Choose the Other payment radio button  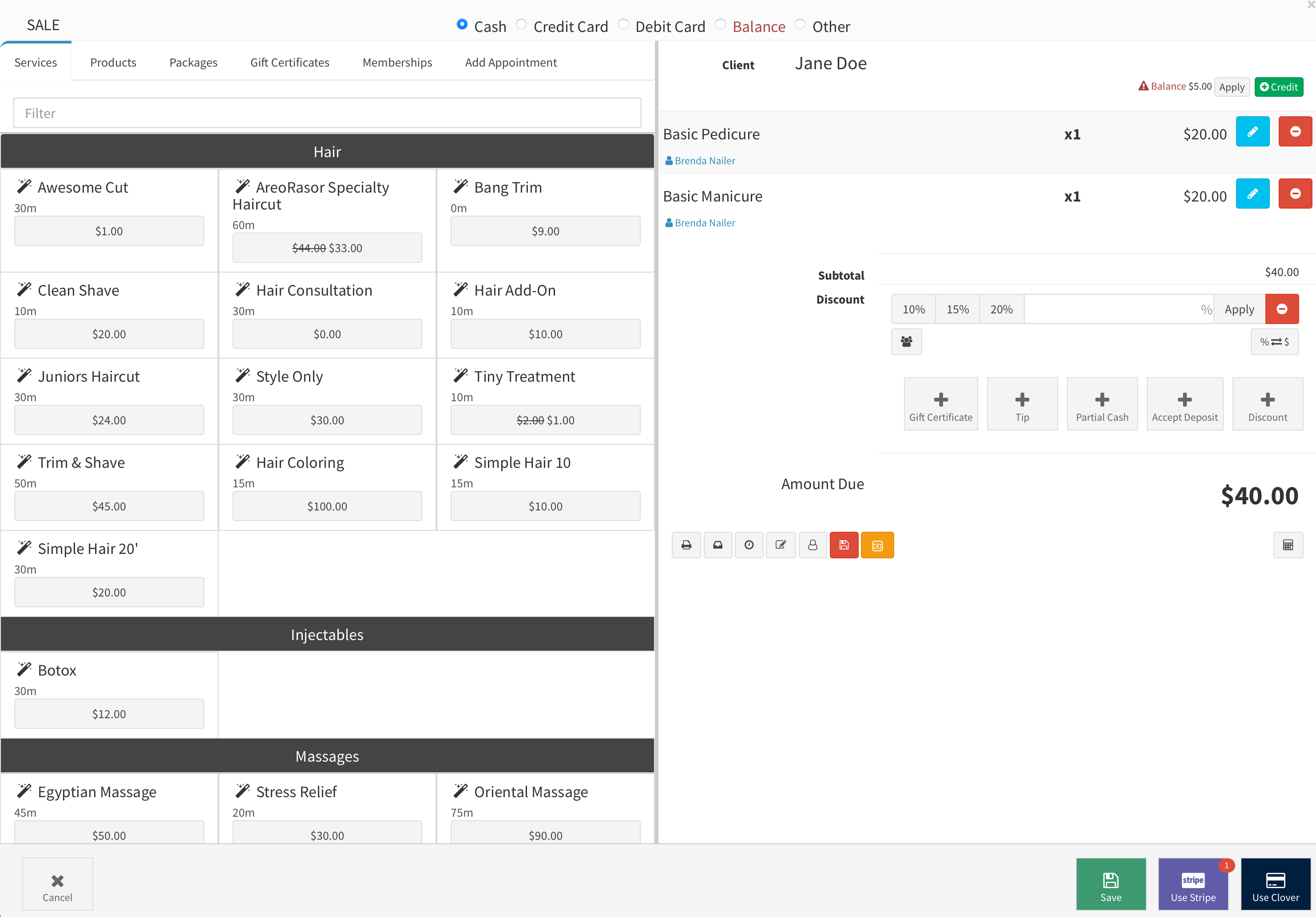tap(800, 25)
